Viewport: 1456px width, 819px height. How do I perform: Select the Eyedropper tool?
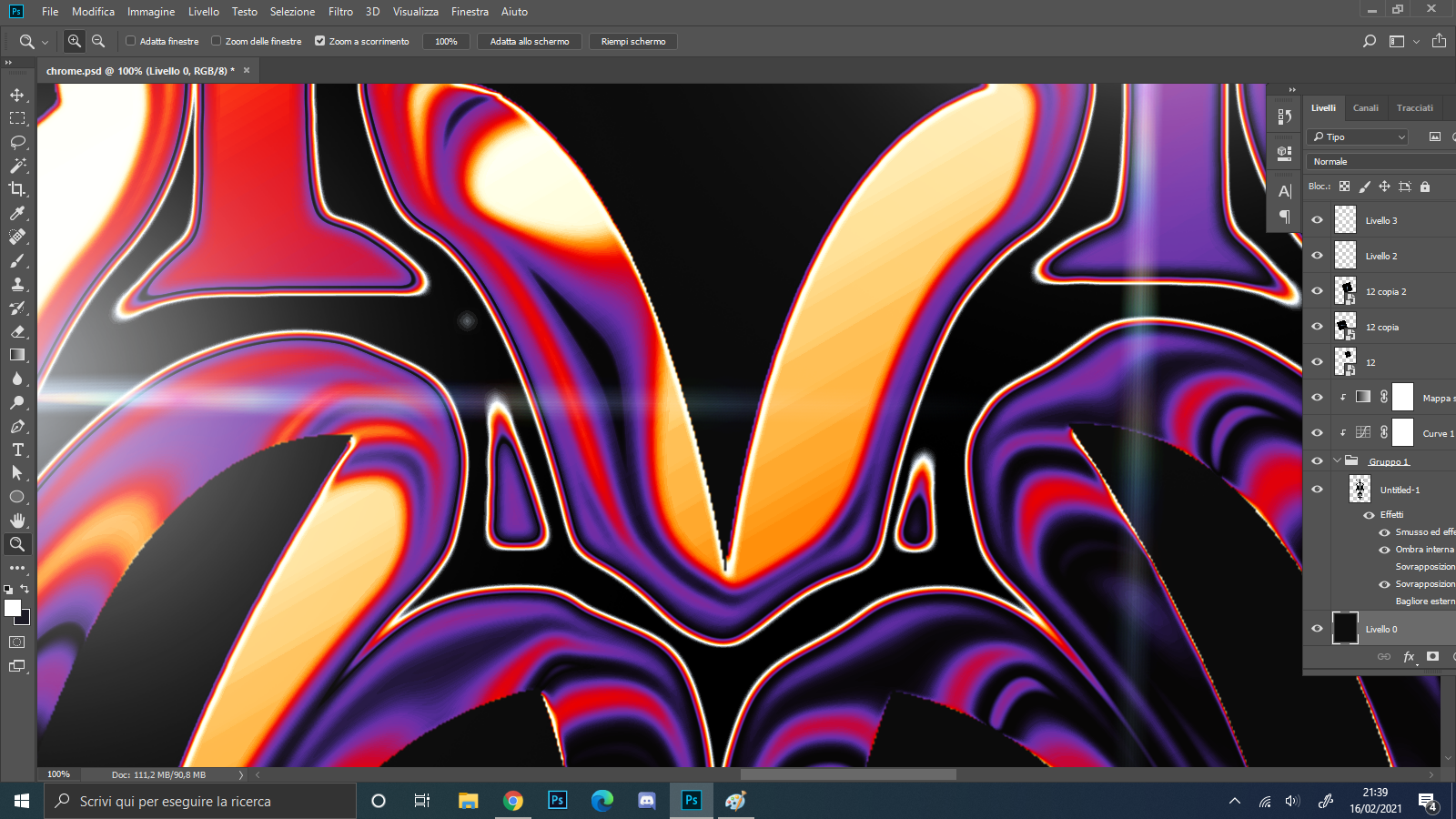pyautogui.click(x=18, y=214)
